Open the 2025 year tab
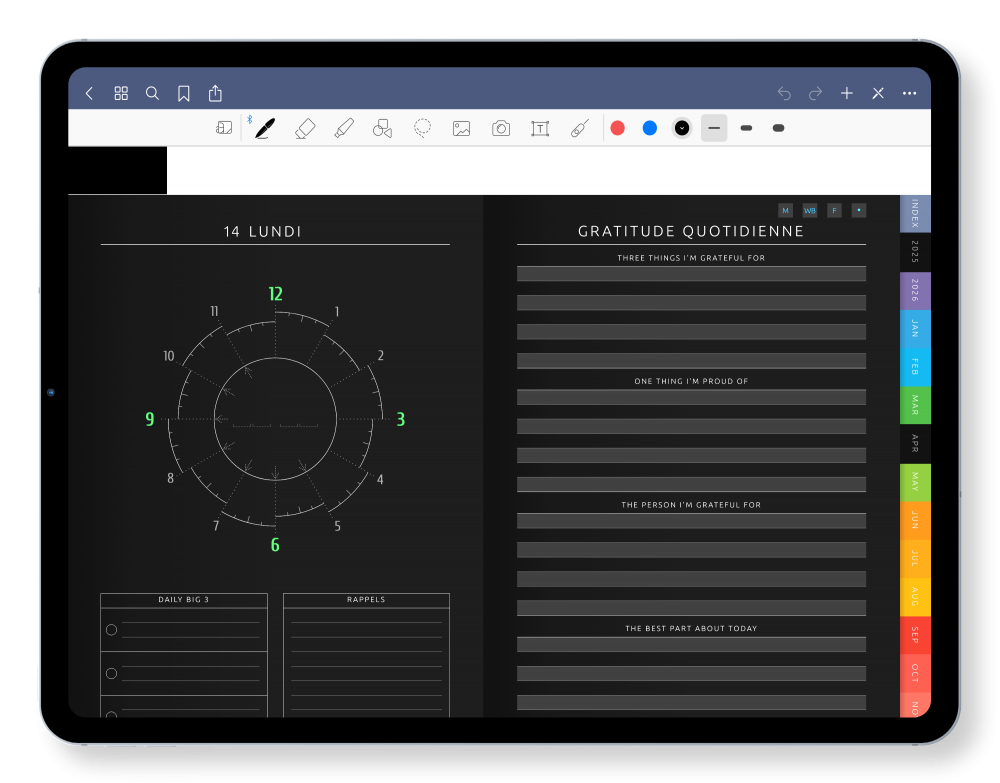 click(915, 252)
